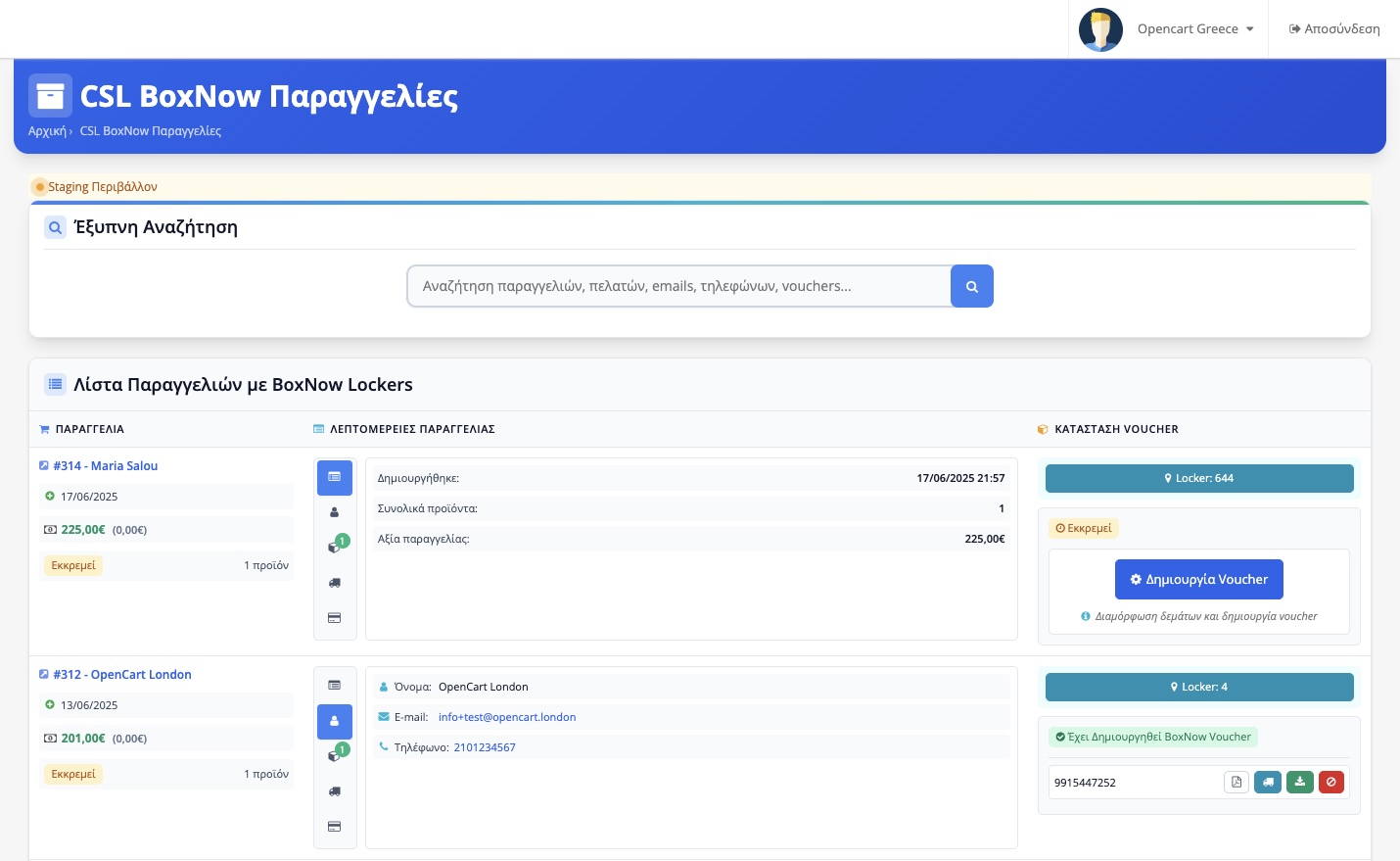Click the user avatar picture

[1100, 29]
